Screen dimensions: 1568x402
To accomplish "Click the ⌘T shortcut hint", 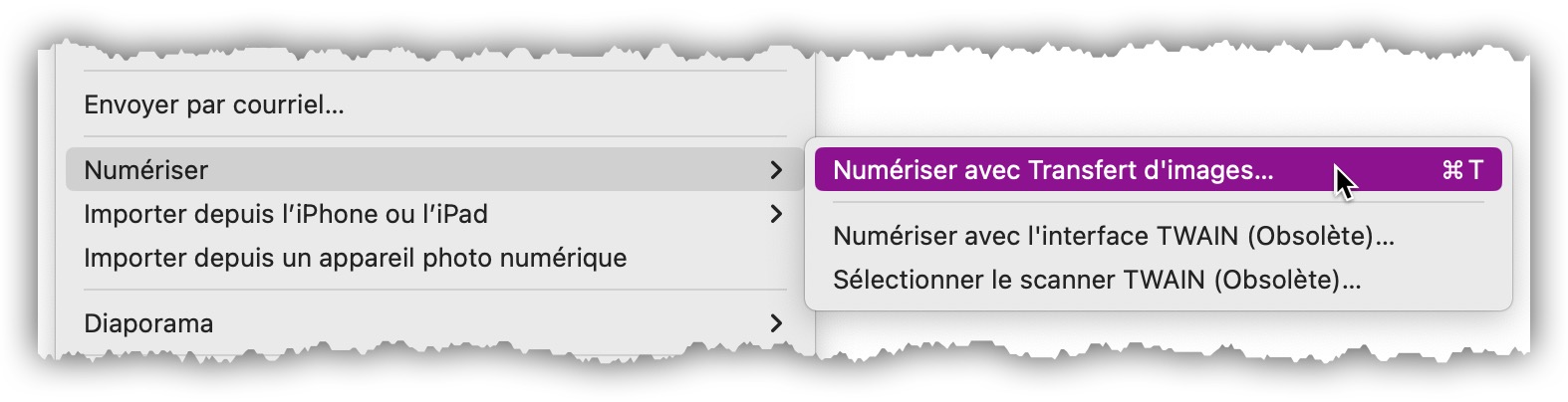I will tap(1461, 170).
